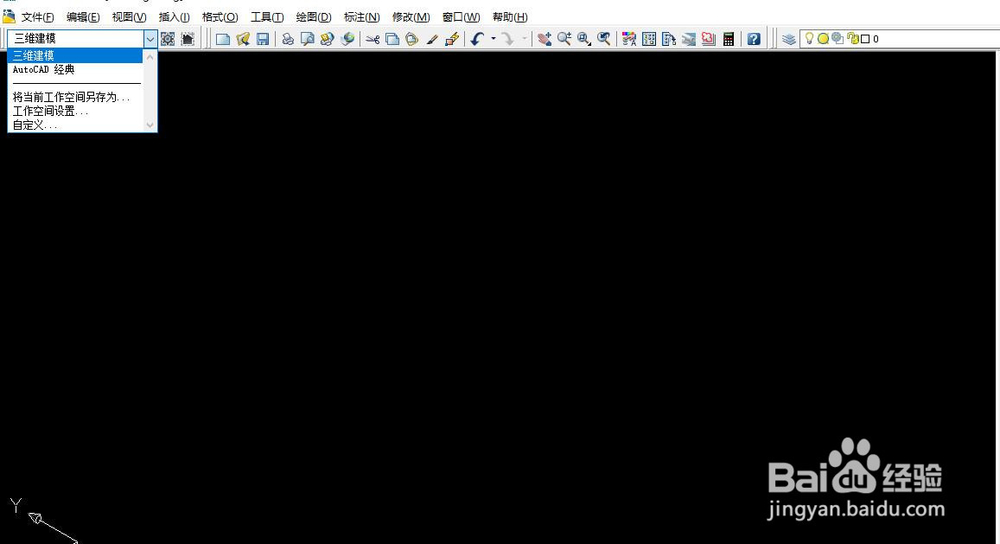Open Help with the question mark icon
Screen dimensions: 1000x544
(754, 39)
